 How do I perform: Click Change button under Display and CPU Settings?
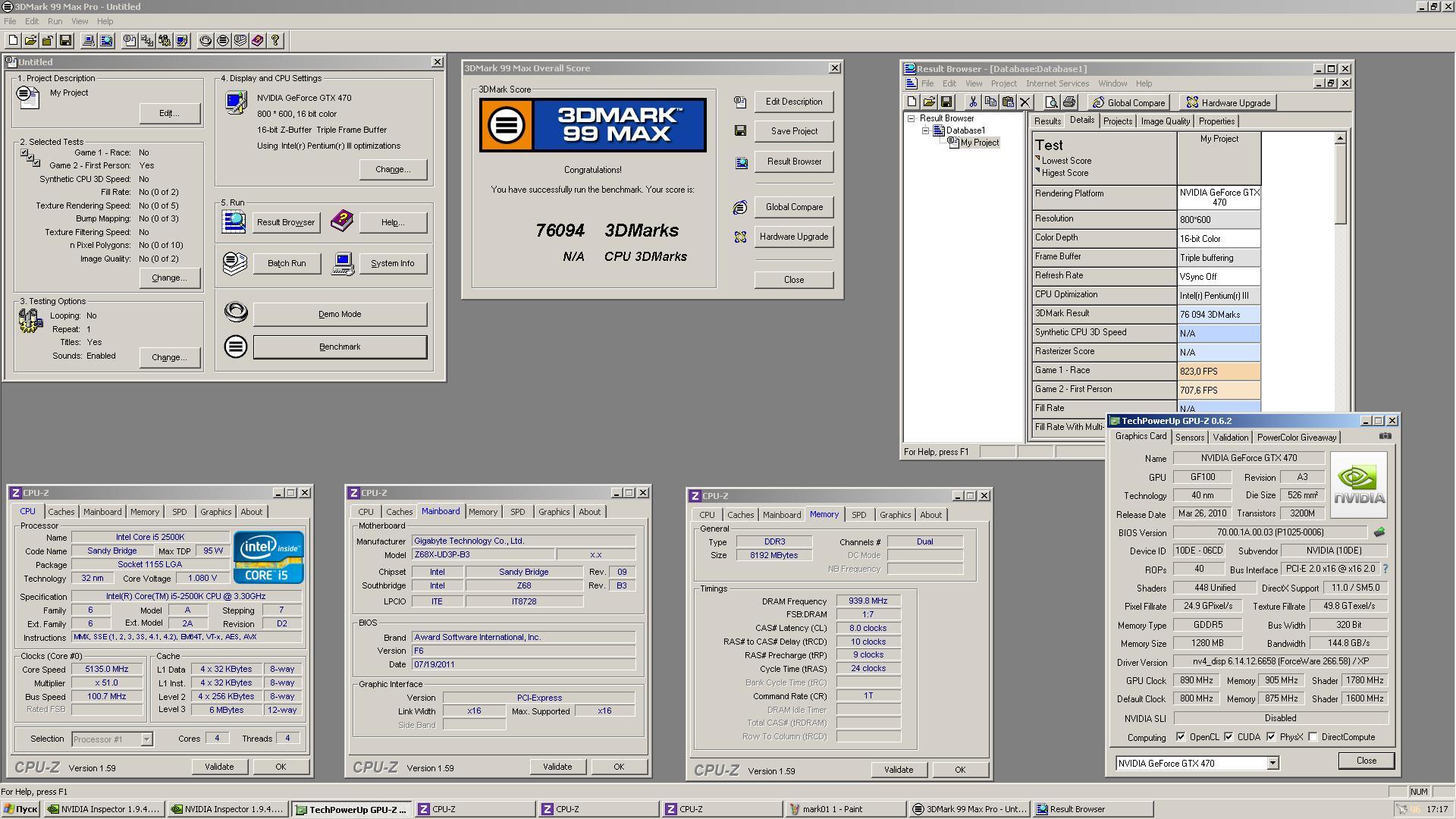pos(392,169)
